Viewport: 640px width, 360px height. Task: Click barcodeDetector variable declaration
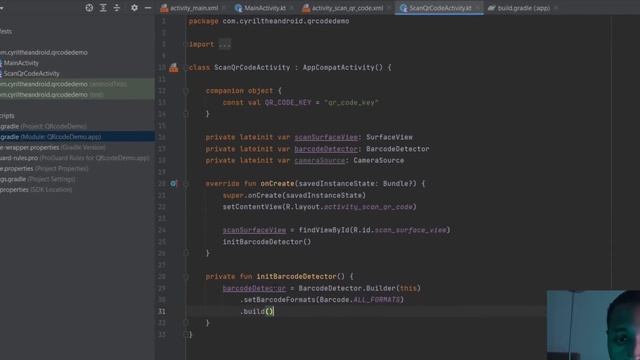tap(326, 149)
